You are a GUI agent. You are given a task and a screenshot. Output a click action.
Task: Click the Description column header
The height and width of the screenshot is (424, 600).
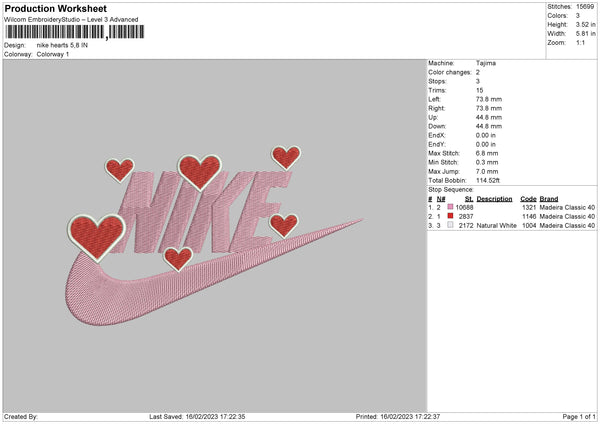(494, 199)
